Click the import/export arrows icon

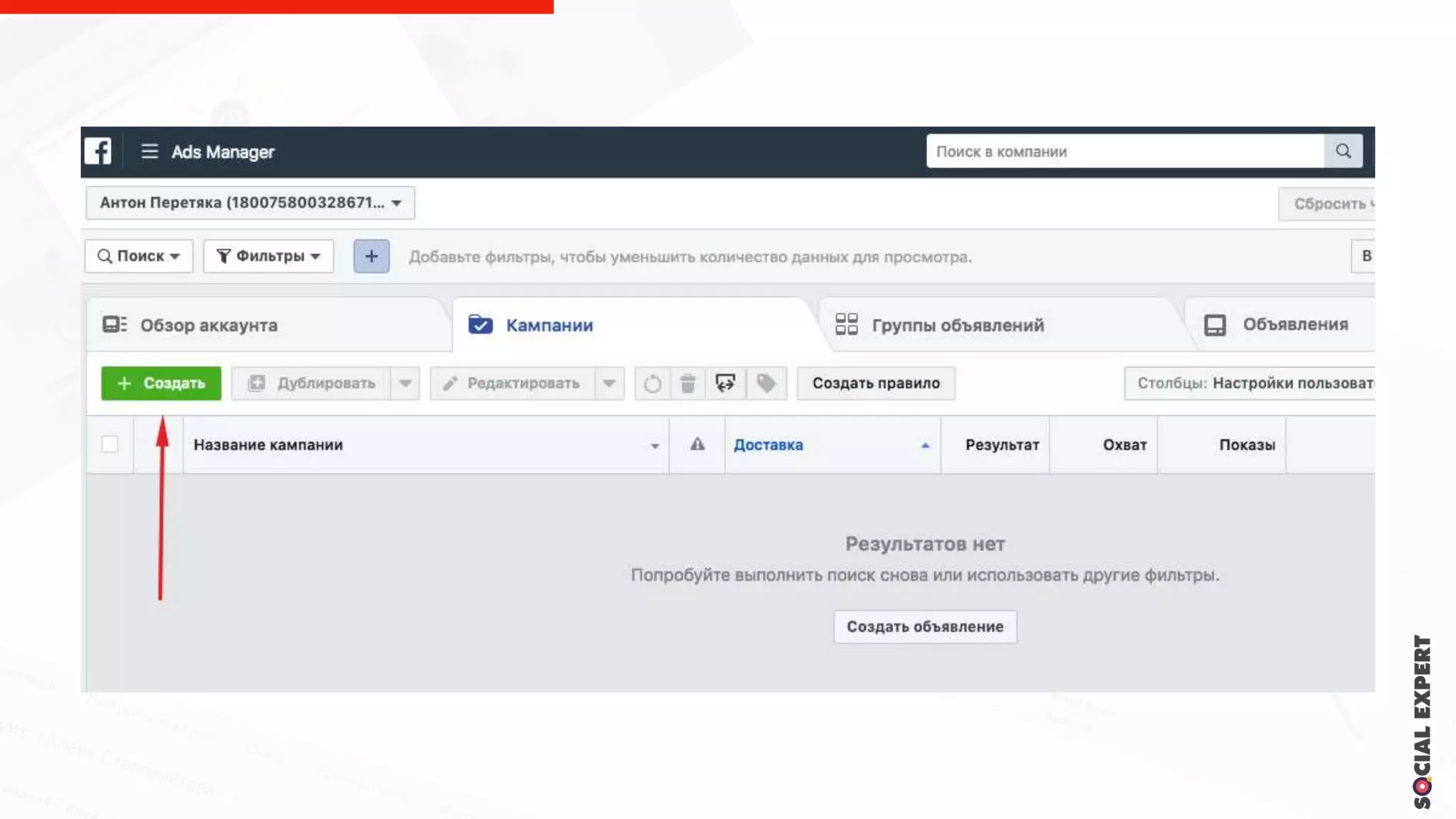[x=725, y=384]
